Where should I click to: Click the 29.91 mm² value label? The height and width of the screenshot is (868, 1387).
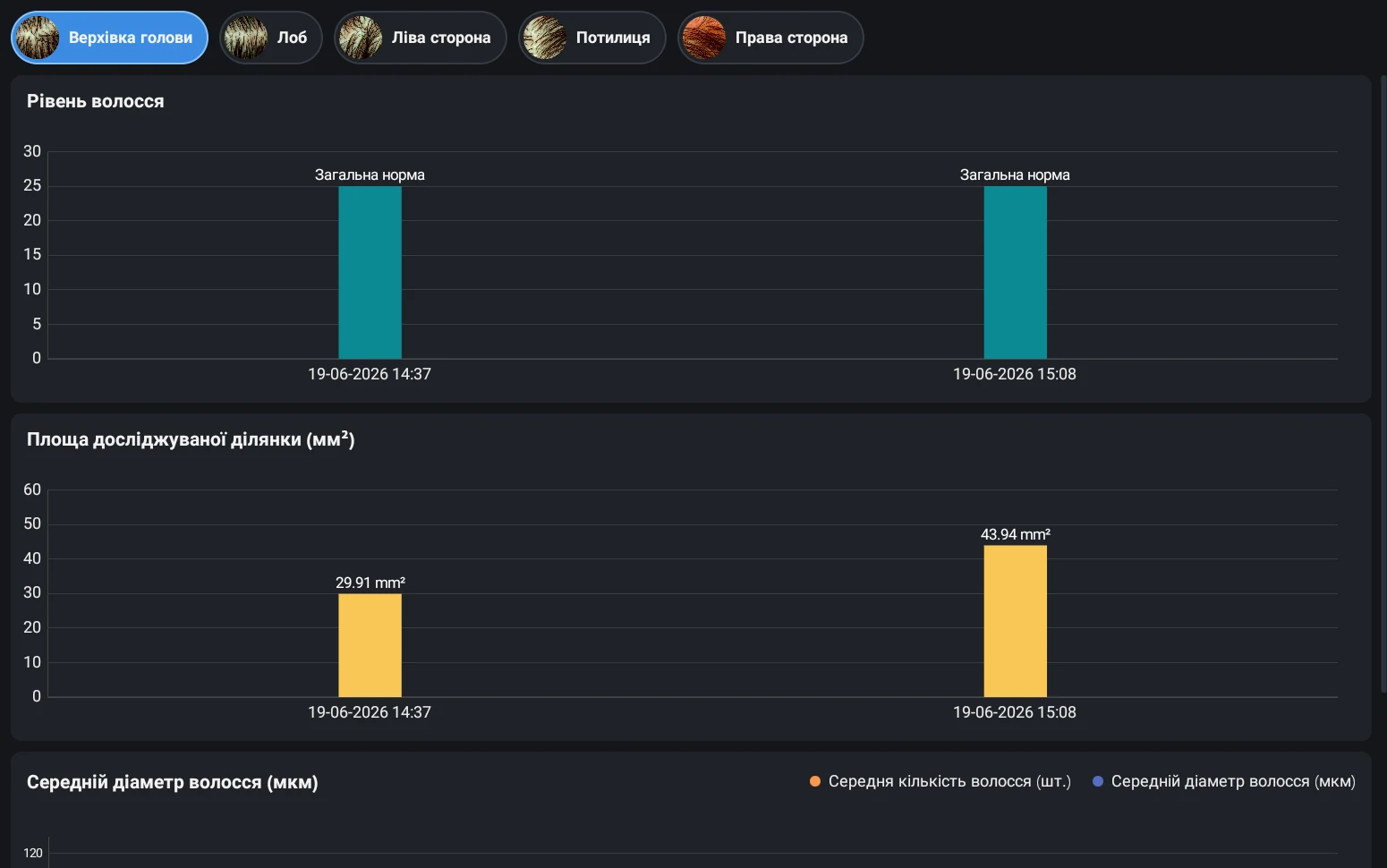coord(370,583)
